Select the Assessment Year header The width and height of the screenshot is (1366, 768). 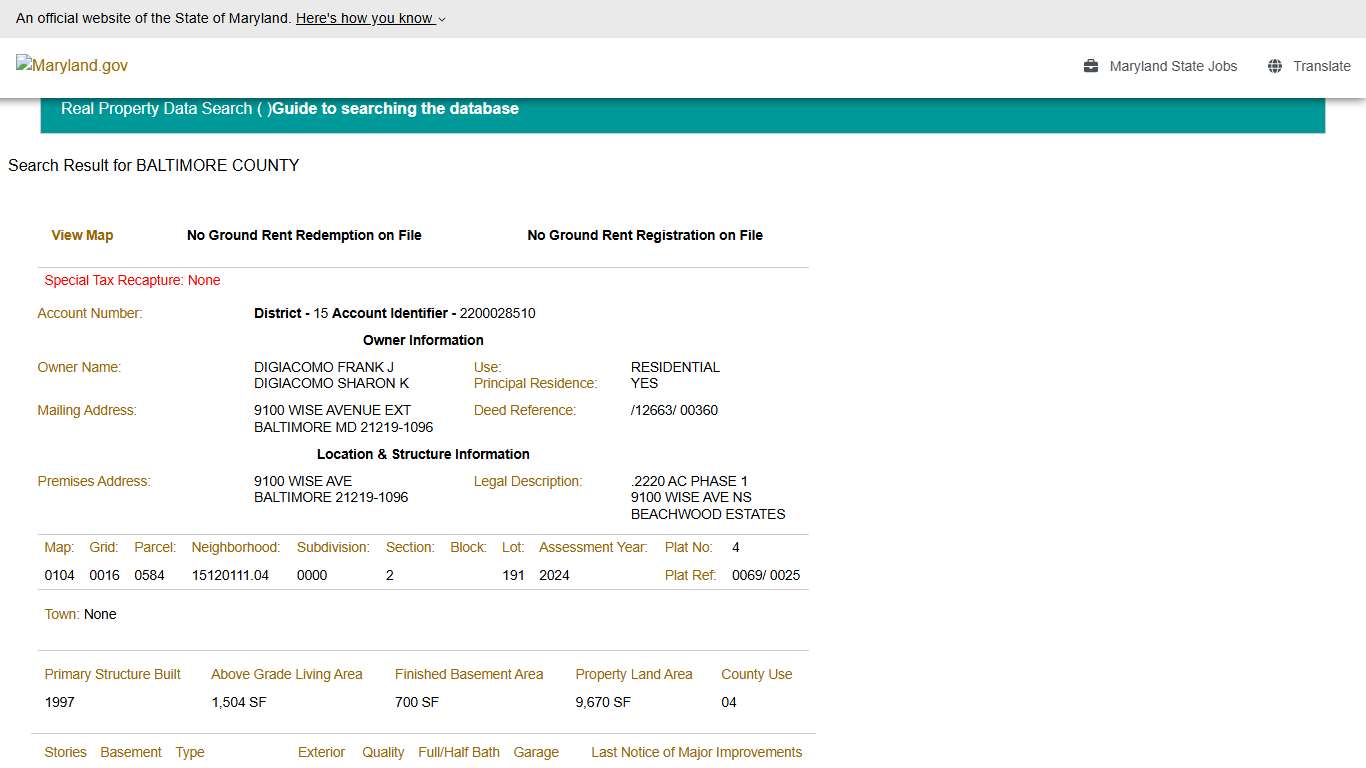[x=592, y=547]
